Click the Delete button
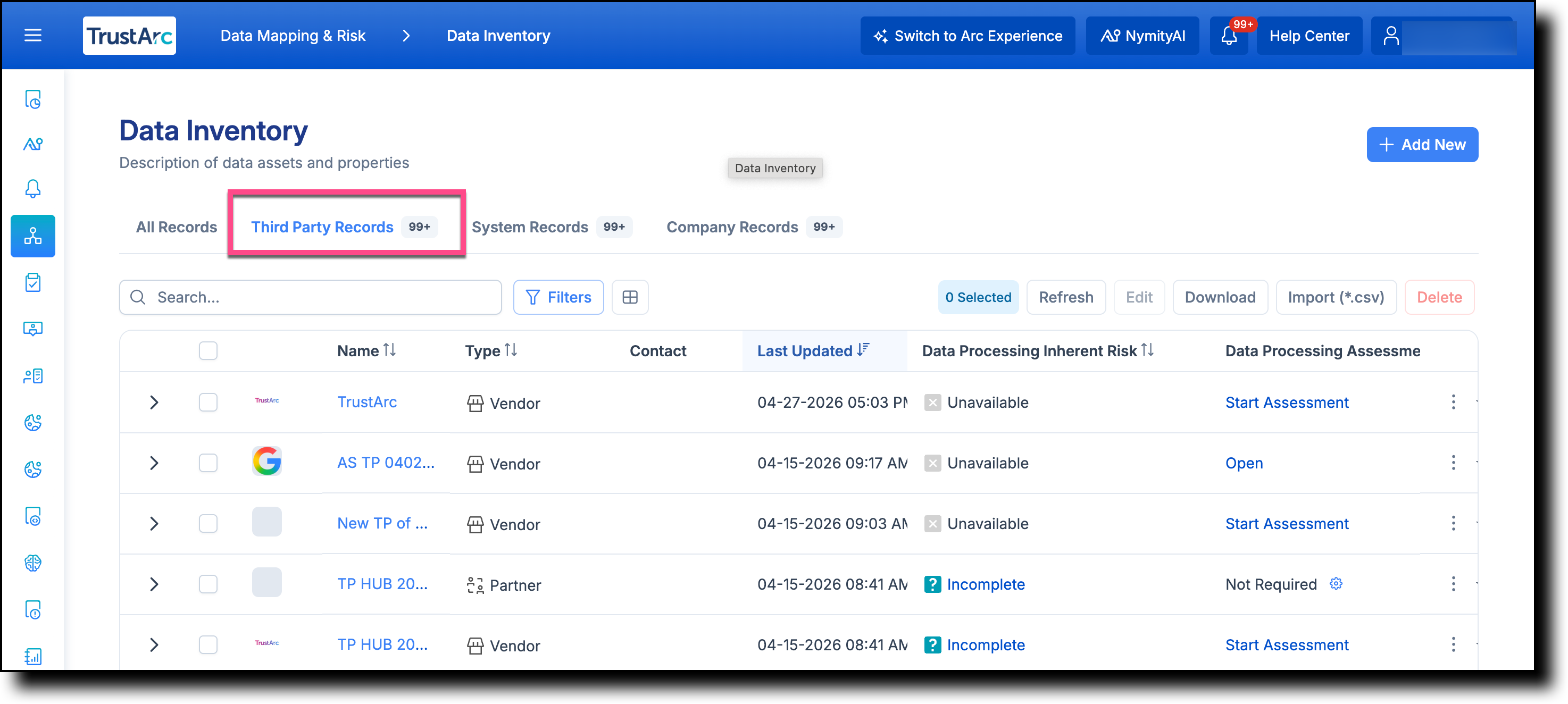This screenshot has width=1568, height=704. coord(1439,297)
